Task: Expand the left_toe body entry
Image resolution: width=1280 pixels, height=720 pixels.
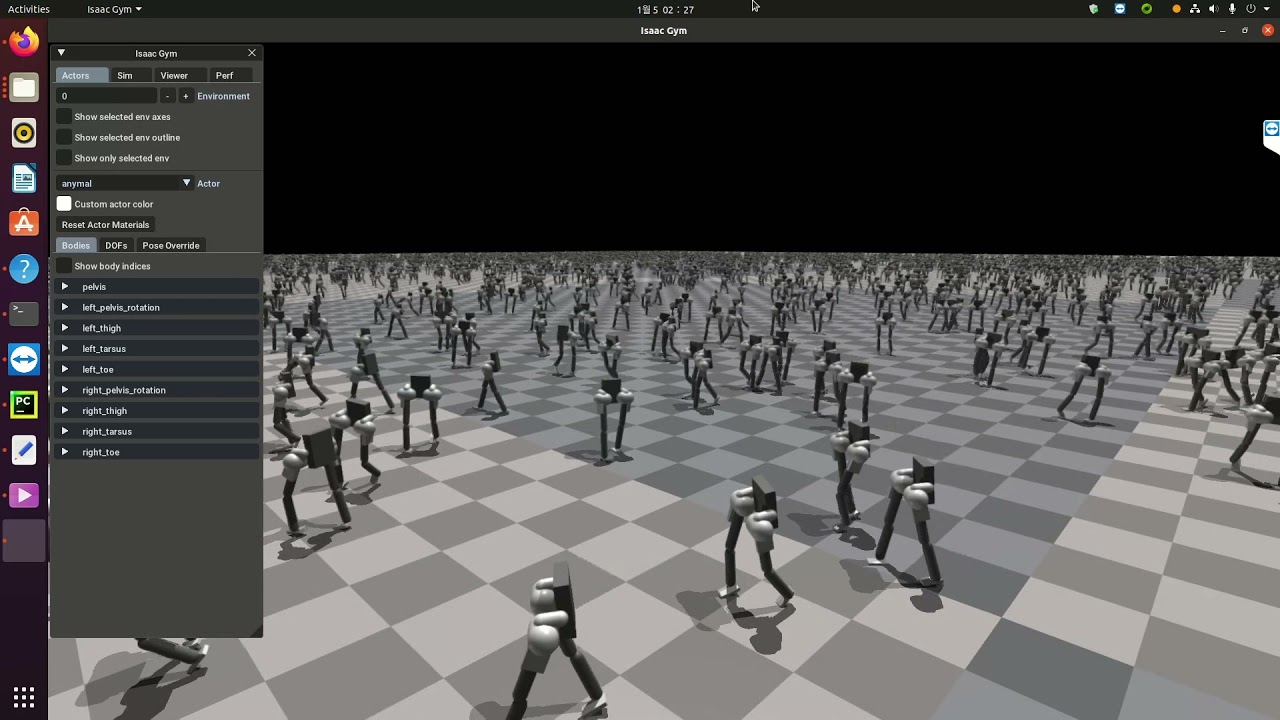Action: pos(158,369)
